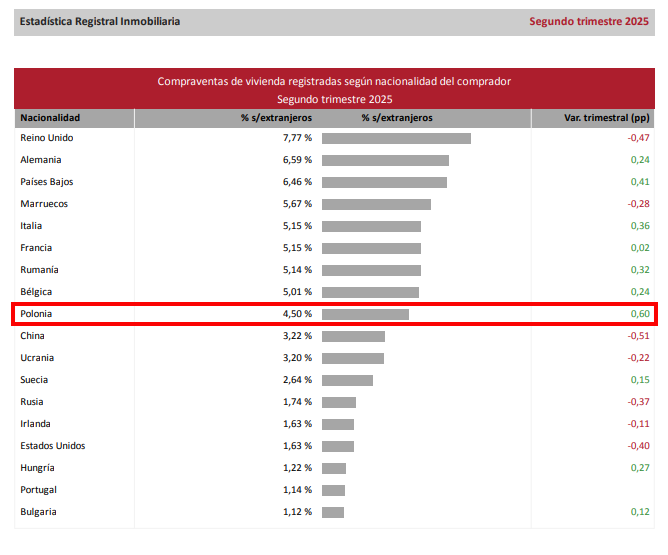Click the gray bar in the Suecia row
The width and height of the screenshot is (668, 555).
point(347,380)
